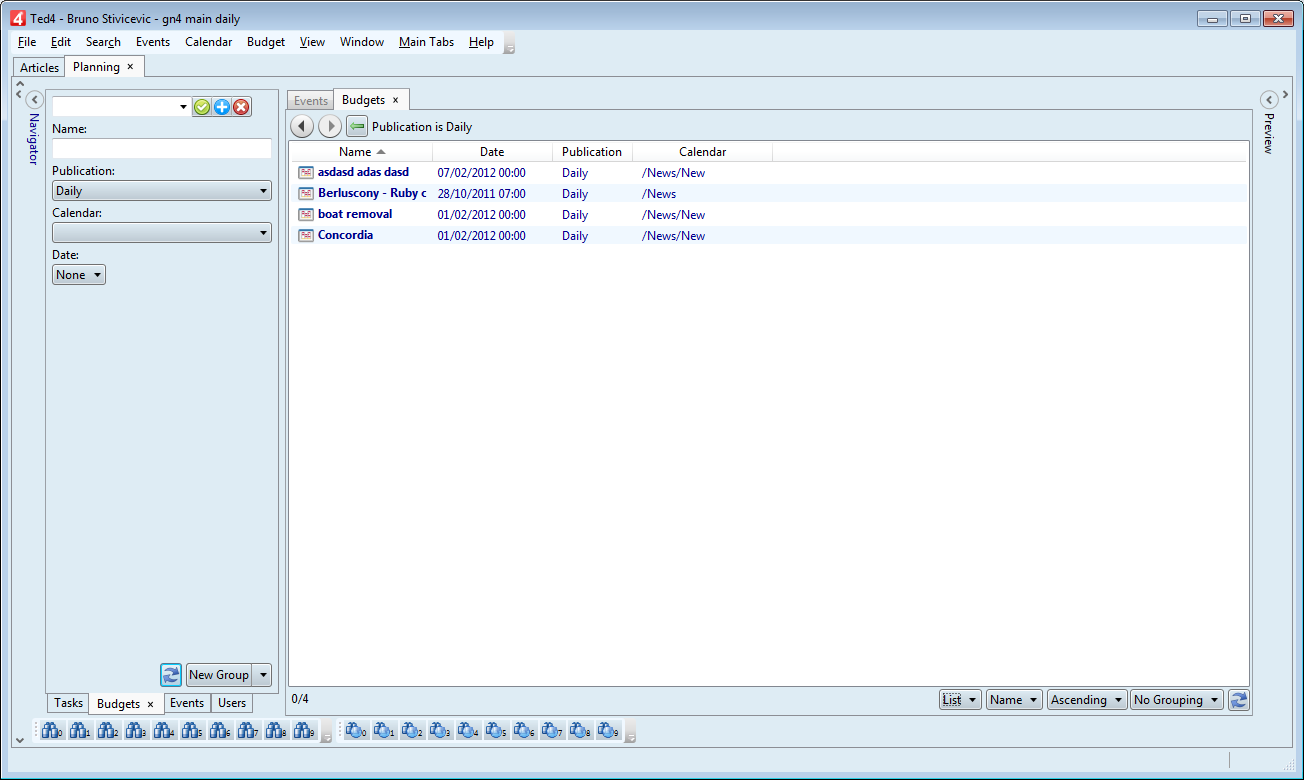The height and width of the screenshot is (780, 1304).
Task: Open the saved search combo box
Action: tap(121, 107)
